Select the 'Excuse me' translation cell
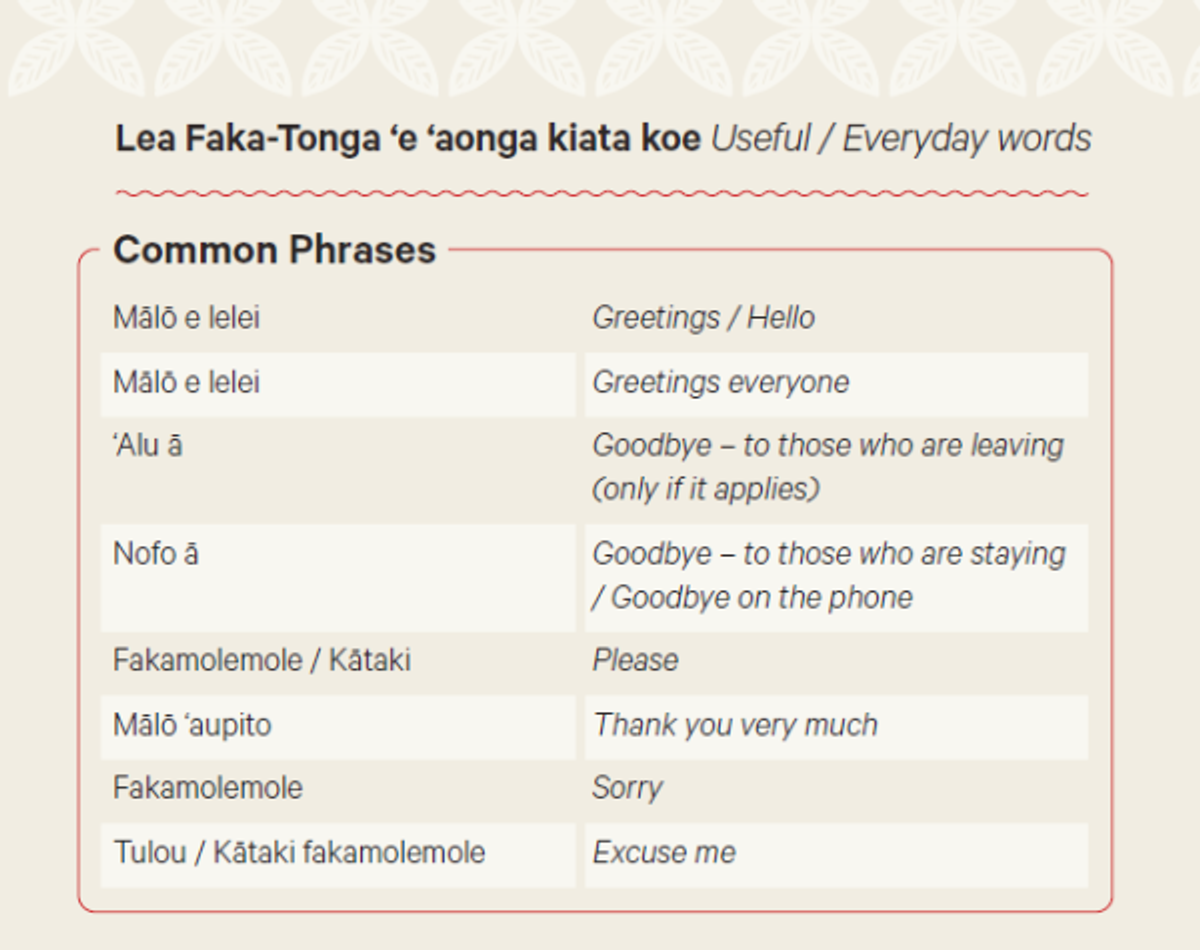Viewport: 1200px width, 950px height. 836,855
